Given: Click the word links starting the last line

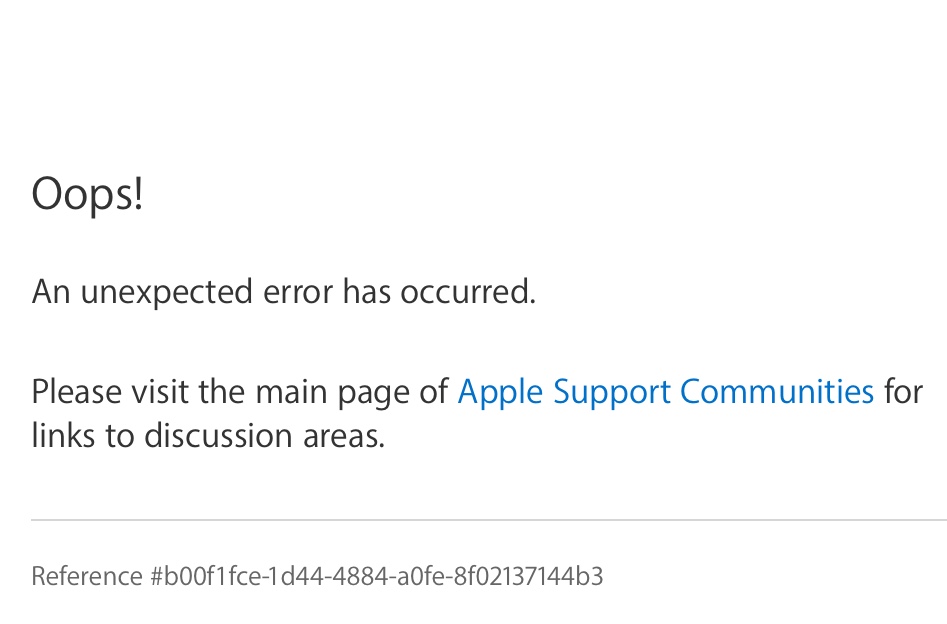Looking at the screenshot, I should coord(60,436).
